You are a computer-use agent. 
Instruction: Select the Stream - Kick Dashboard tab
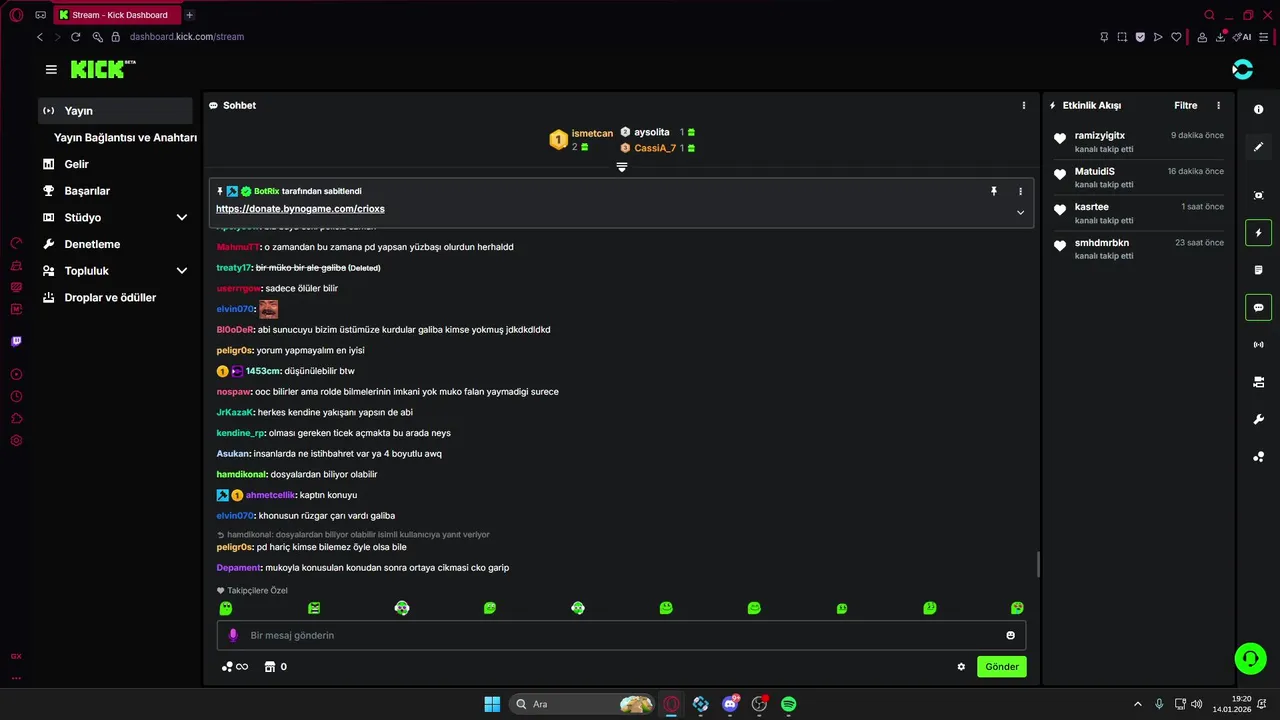pyautogui.click(x=116, y=15)
